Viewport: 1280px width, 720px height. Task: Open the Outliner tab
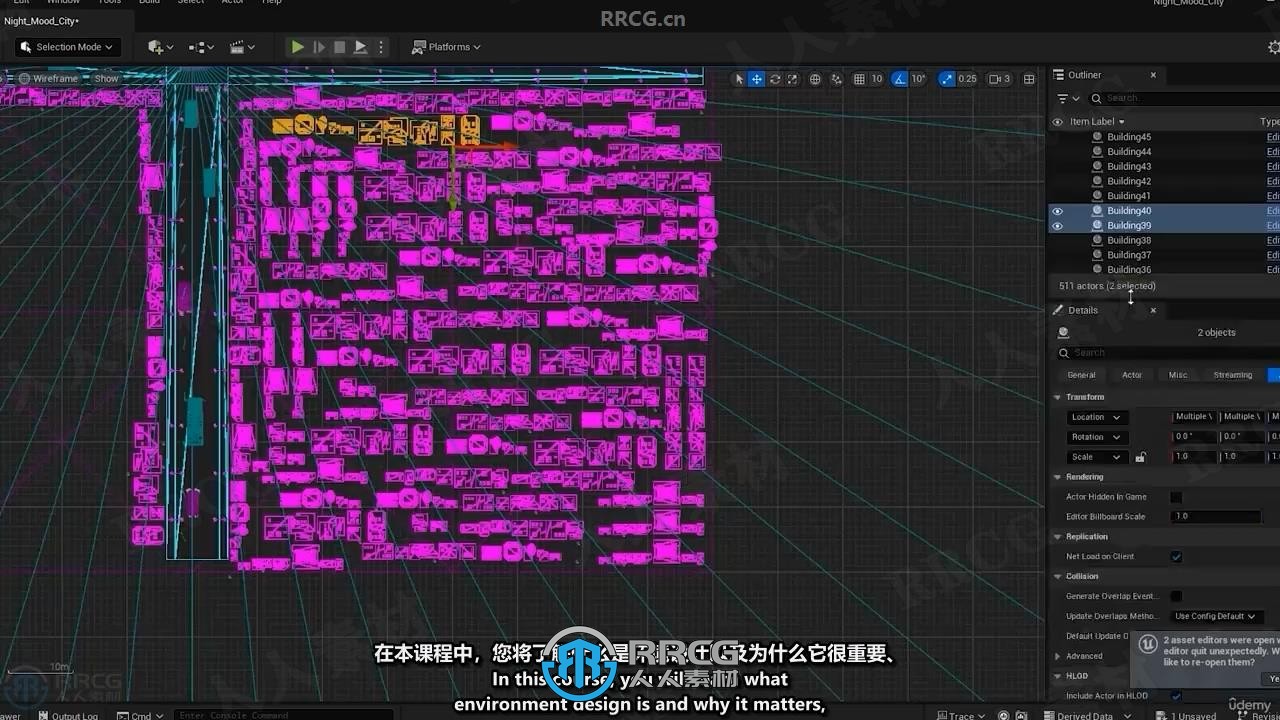coord(1084,75)
